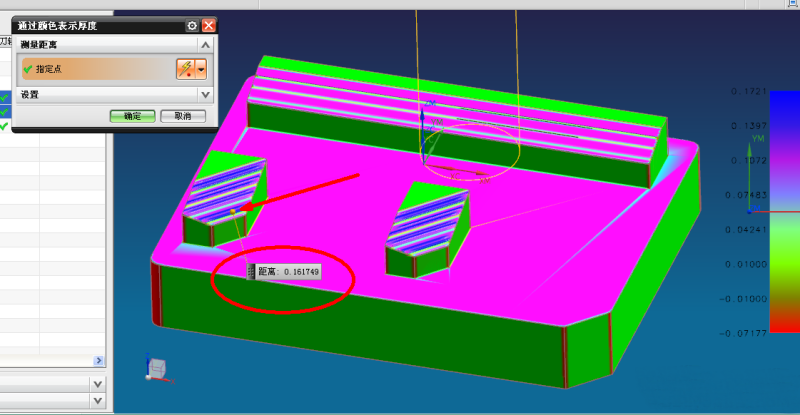Expand the 设置 section

[x=205, y=94]
